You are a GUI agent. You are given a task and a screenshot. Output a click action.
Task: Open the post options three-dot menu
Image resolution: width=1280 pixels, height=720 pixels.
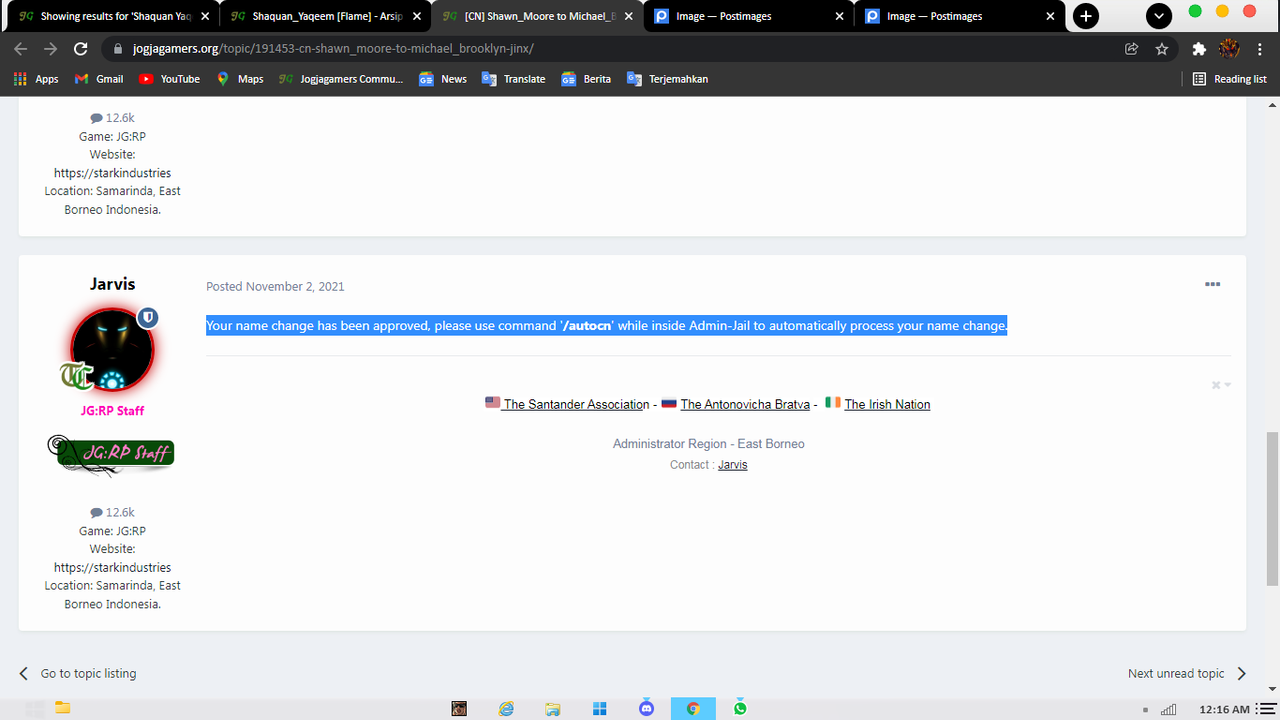1212,285
